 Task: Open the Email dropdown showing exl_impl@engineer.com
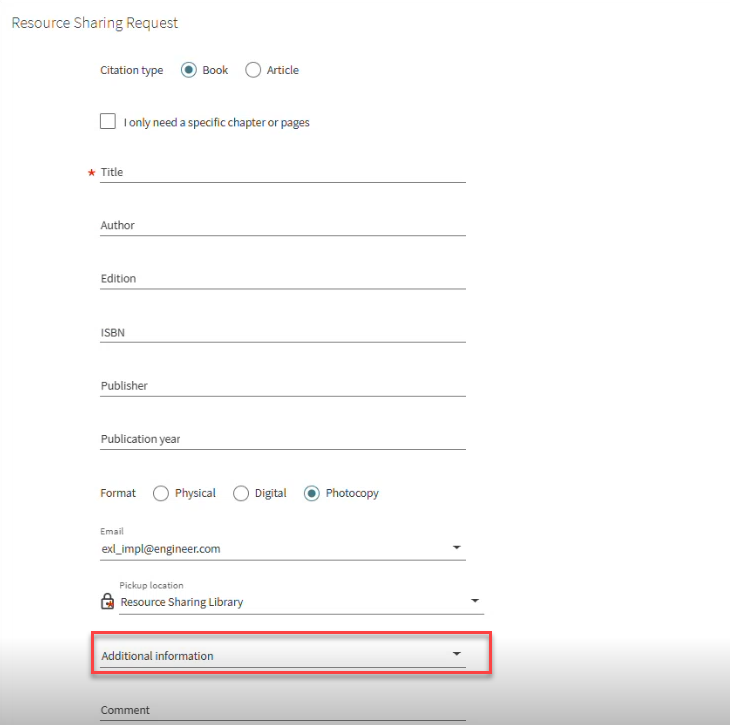tap(283, 549)
